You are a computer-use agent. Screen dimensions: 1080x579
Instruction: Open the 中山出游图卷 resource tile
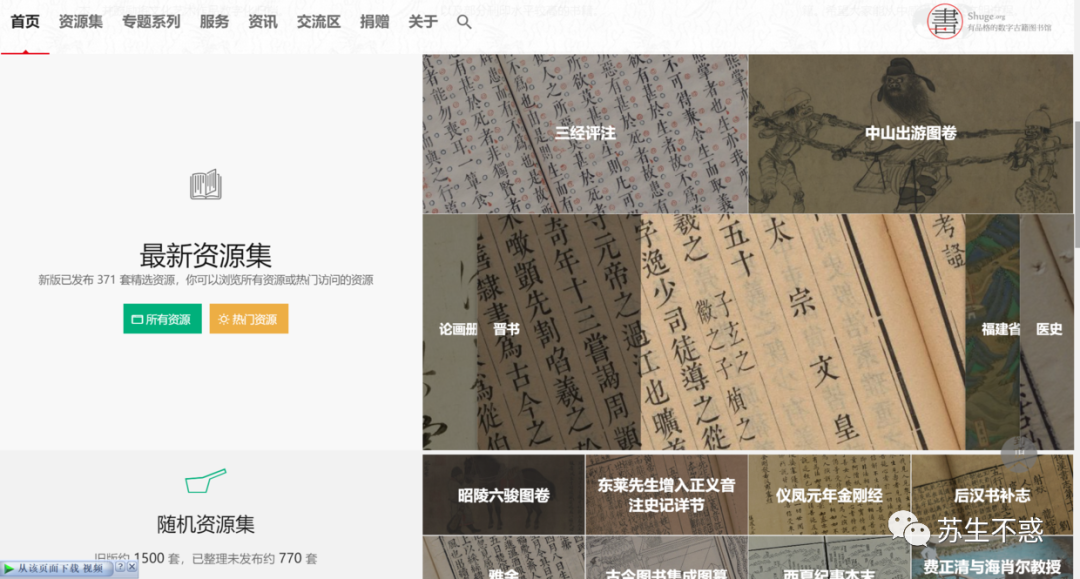click(x=911, y=134)
